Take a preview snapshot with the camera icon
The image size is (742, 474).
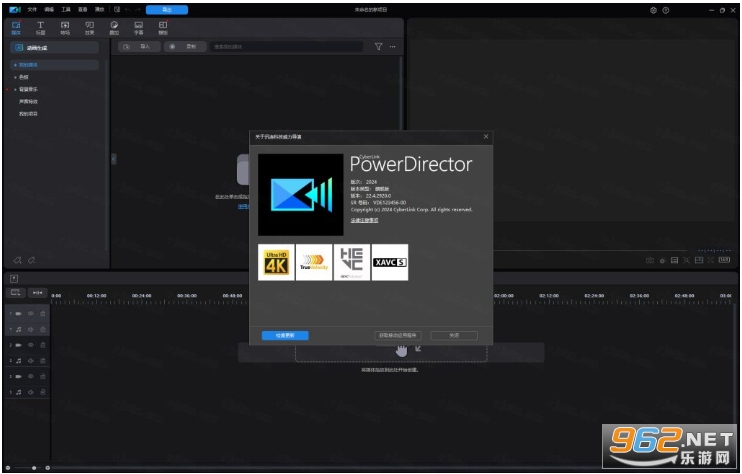pos(650,260)
